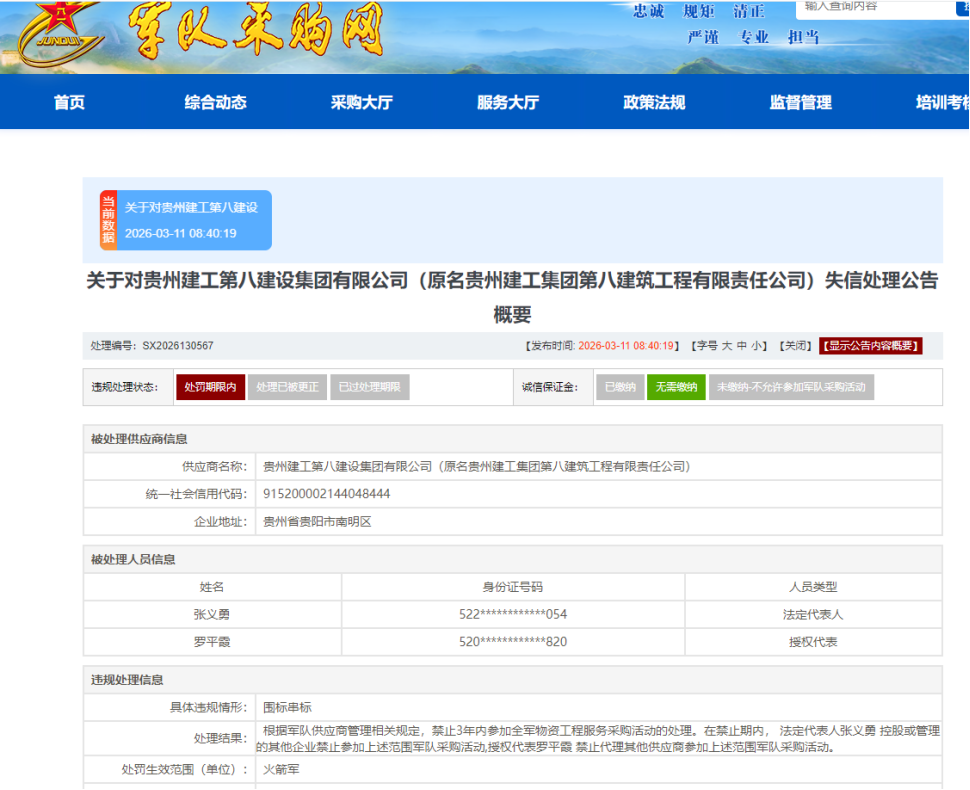The width and height of the screenshot is (970, 790).
Task: Select the 首页 navigation menu
Action: click(67, 102)
